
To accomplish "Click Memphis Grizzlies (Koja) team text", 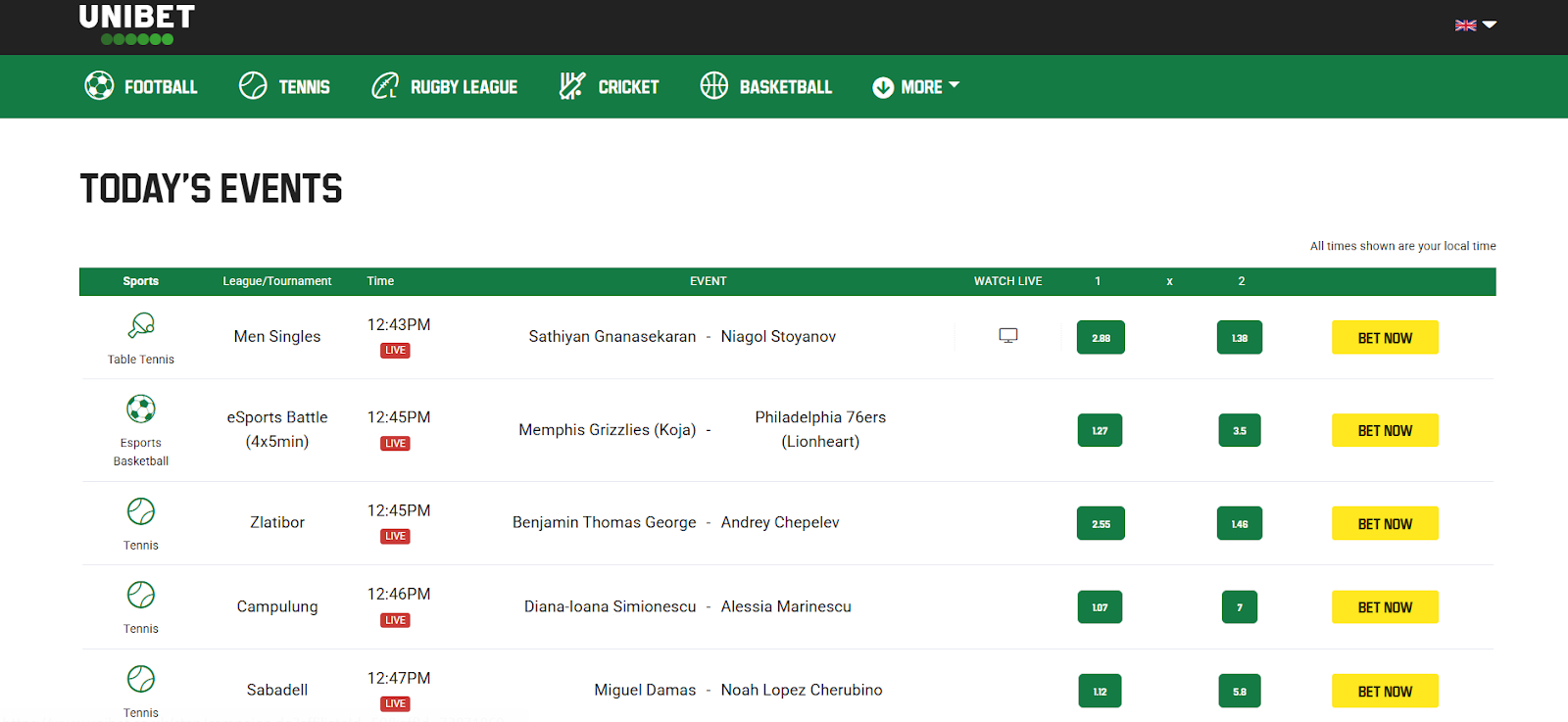I will click(x=608, y=429).
